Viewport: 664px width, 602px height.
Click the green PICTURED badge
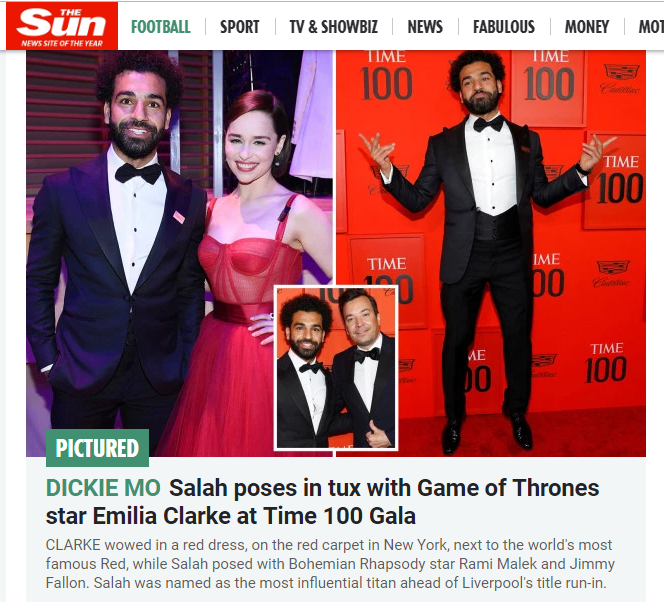tap(97, 448)
